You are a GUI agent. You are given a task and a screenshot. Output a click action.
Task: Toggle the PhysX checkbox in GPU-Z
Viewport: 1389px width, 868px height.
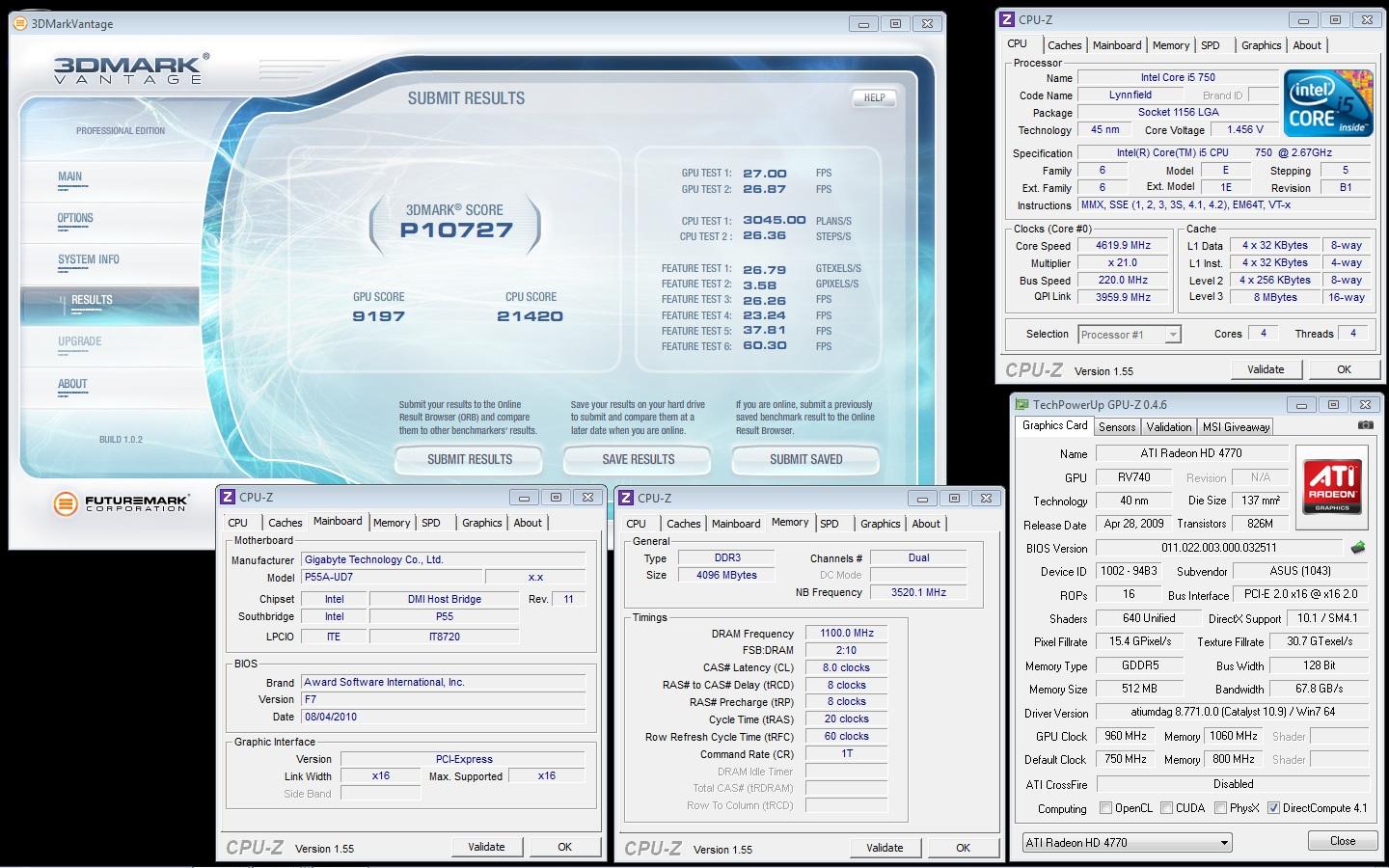click(1221, 808)
